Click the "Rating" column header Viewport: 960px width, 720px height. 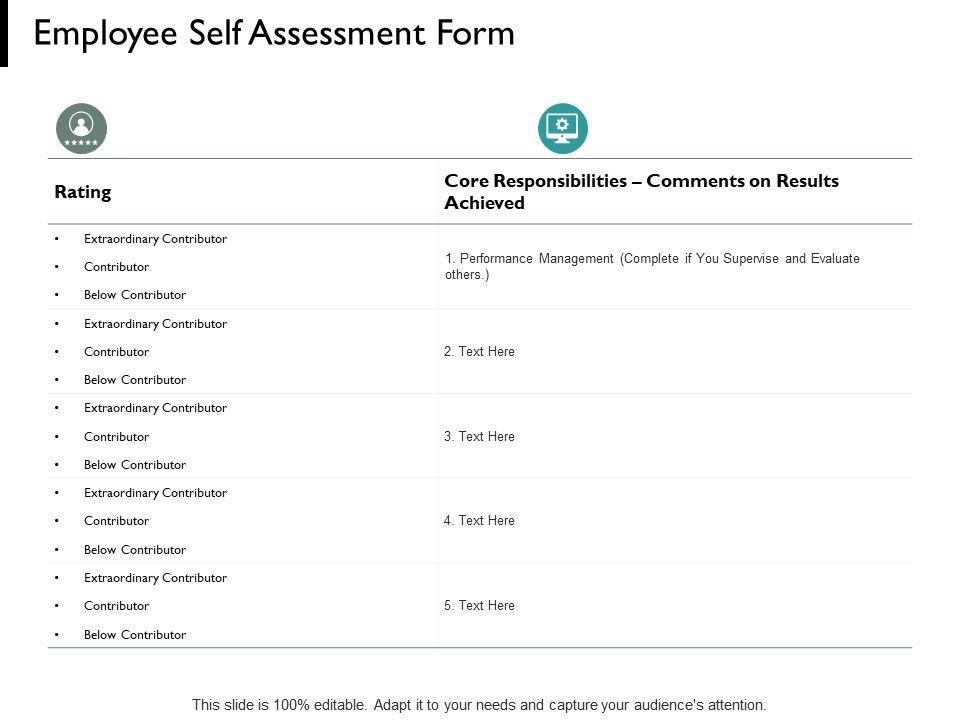pos(83,192)
